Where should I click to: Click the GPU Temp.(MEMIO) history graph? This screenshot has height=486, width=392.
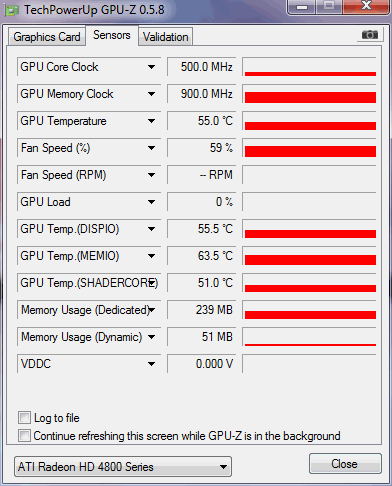pos(310,256)
